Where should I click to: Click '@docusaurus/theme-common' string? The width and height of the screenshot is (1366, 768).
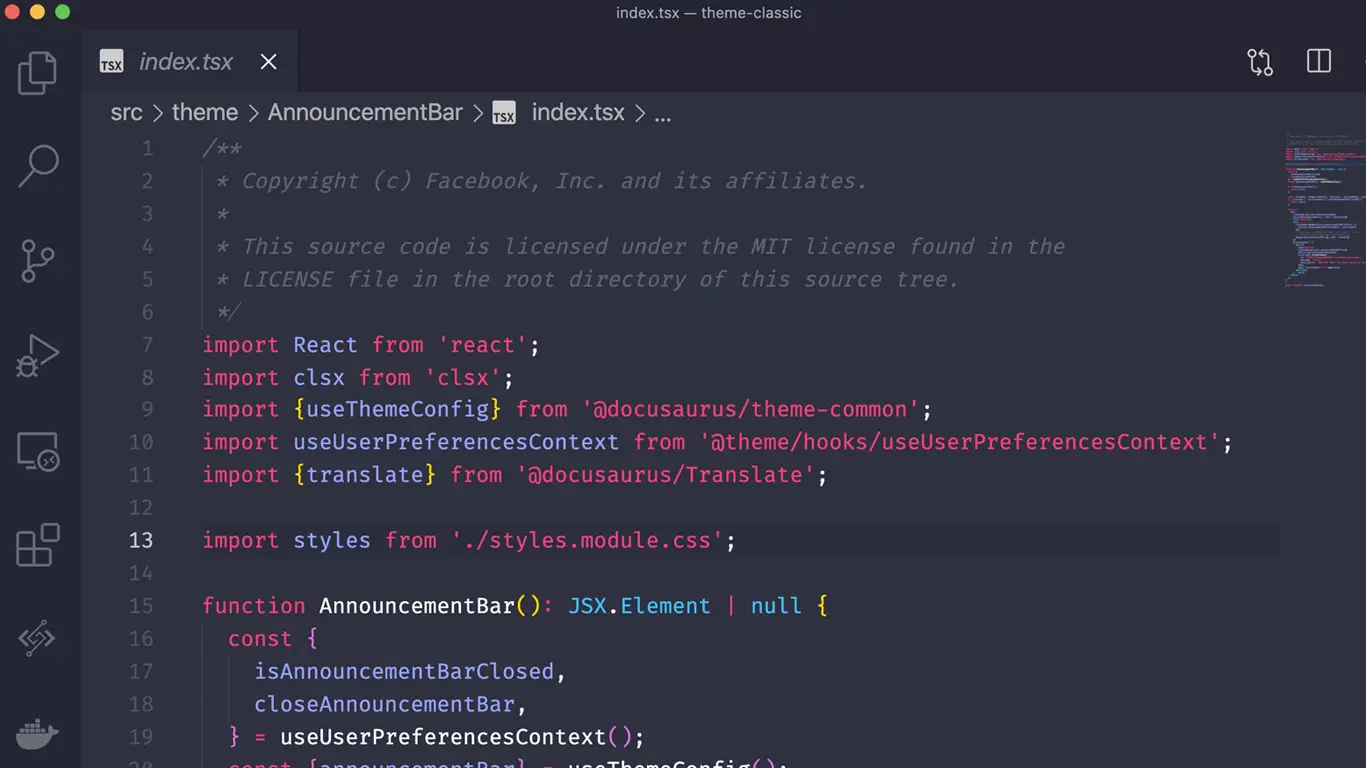click(750, 410)
